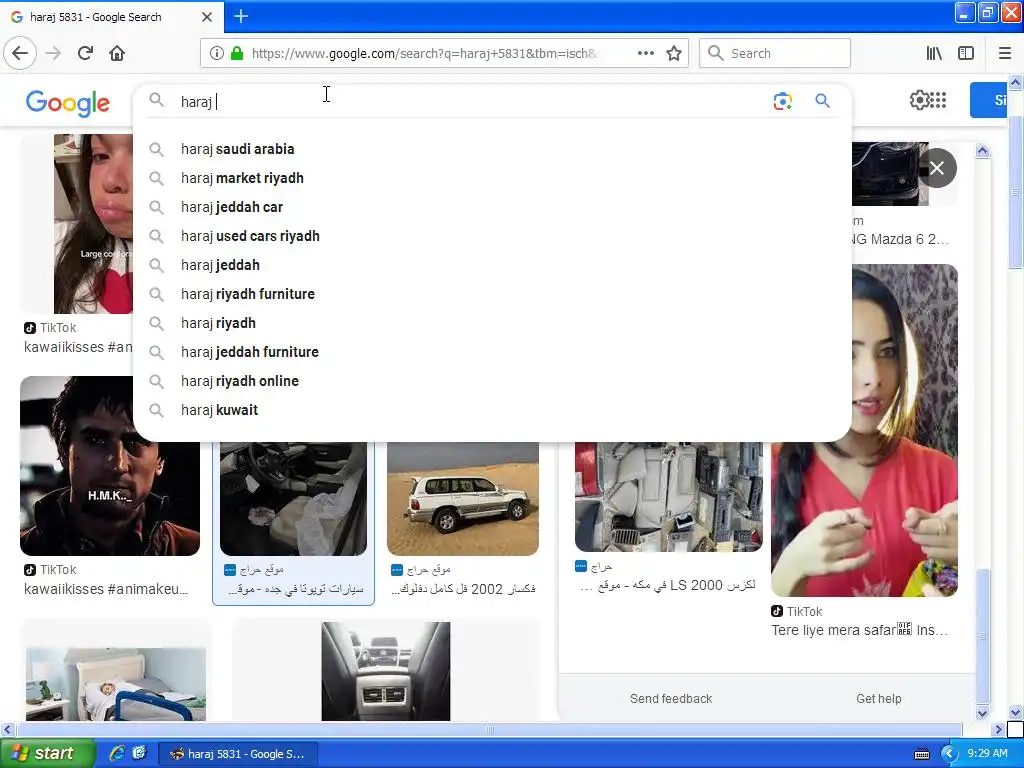Bookmark this page with the star icon
1024x768 pixels.
click(674, 53)
